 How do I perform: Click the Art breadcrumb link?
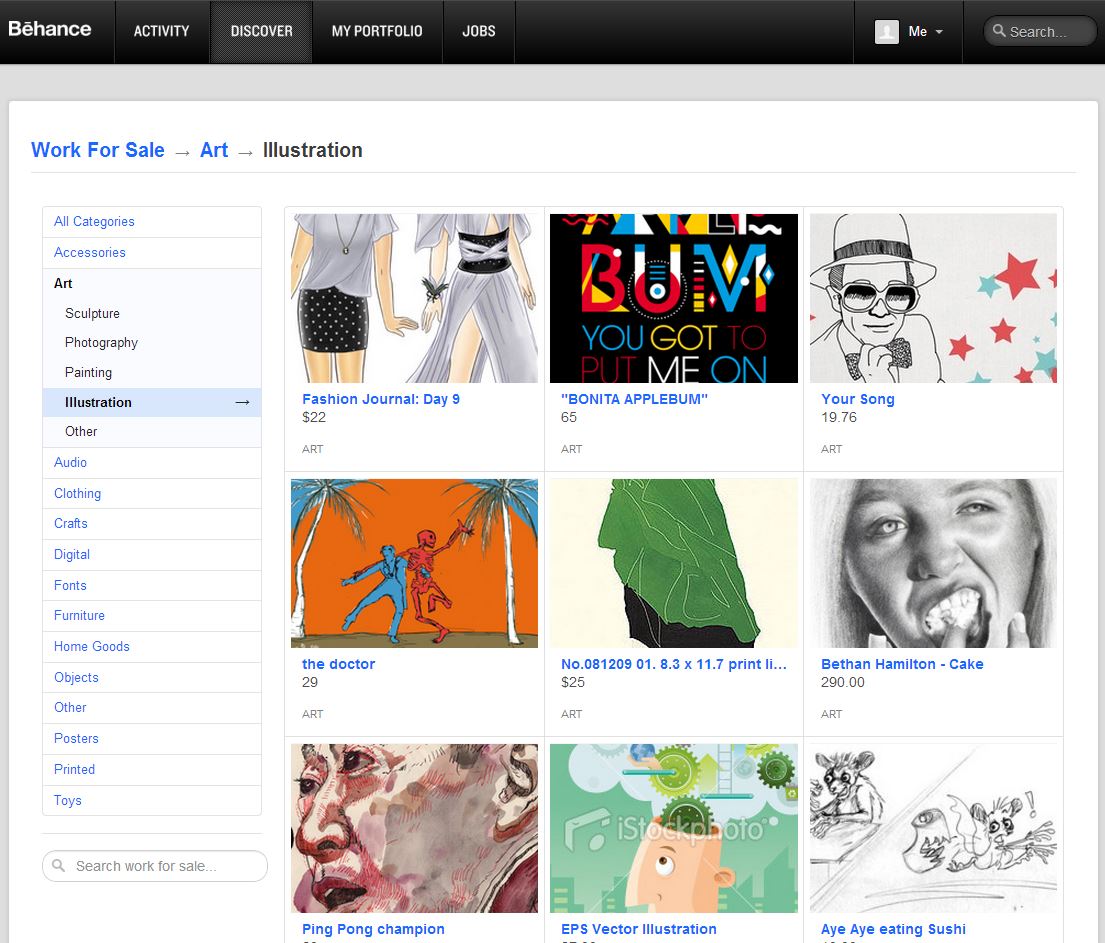[214, 150]
